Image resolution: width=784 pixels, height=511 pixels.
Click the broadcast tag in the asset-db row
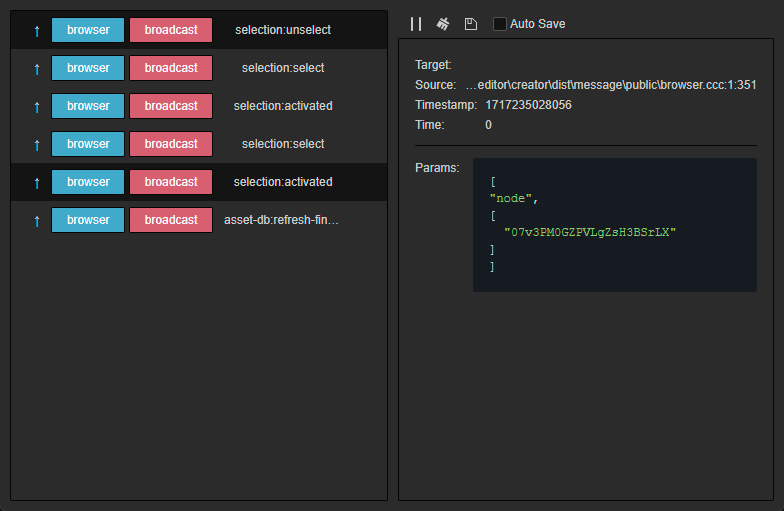point(171,220)
